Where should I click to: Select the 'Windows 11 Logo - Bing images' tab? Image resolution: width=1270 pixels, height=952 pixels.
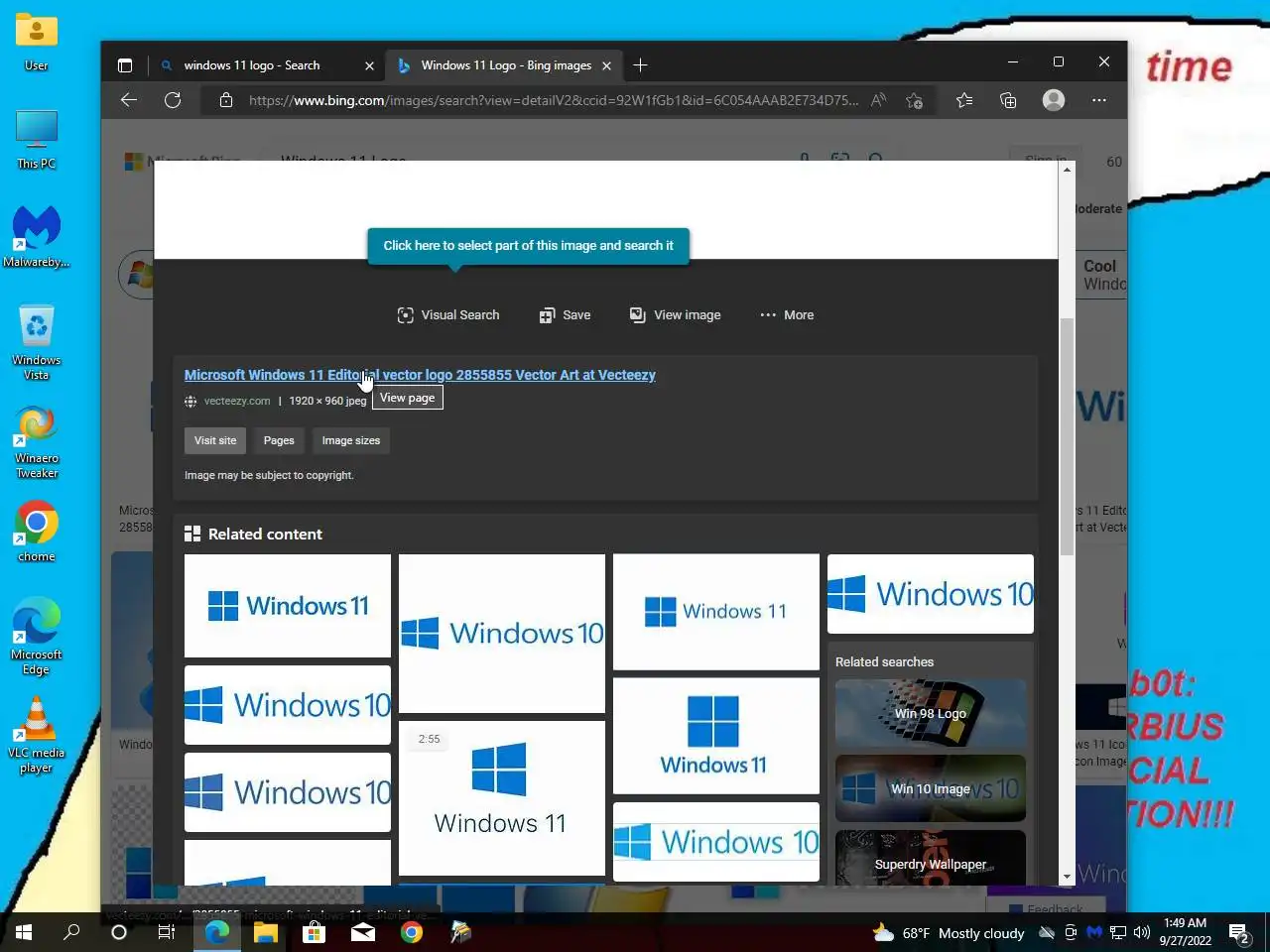[x=506, y=65]
